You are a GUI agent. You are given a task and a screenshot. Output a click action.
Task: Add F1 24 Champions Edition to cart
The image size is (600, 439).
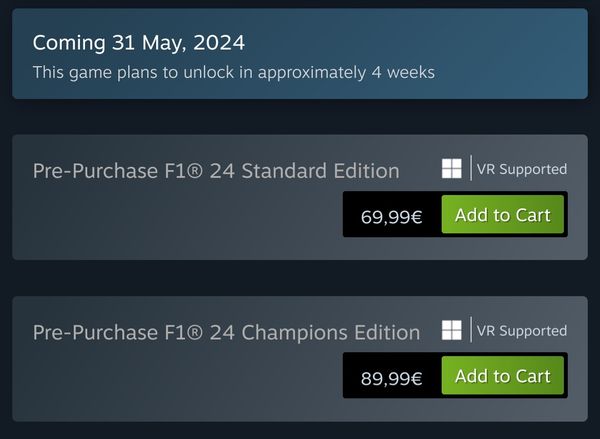[502, 375]
